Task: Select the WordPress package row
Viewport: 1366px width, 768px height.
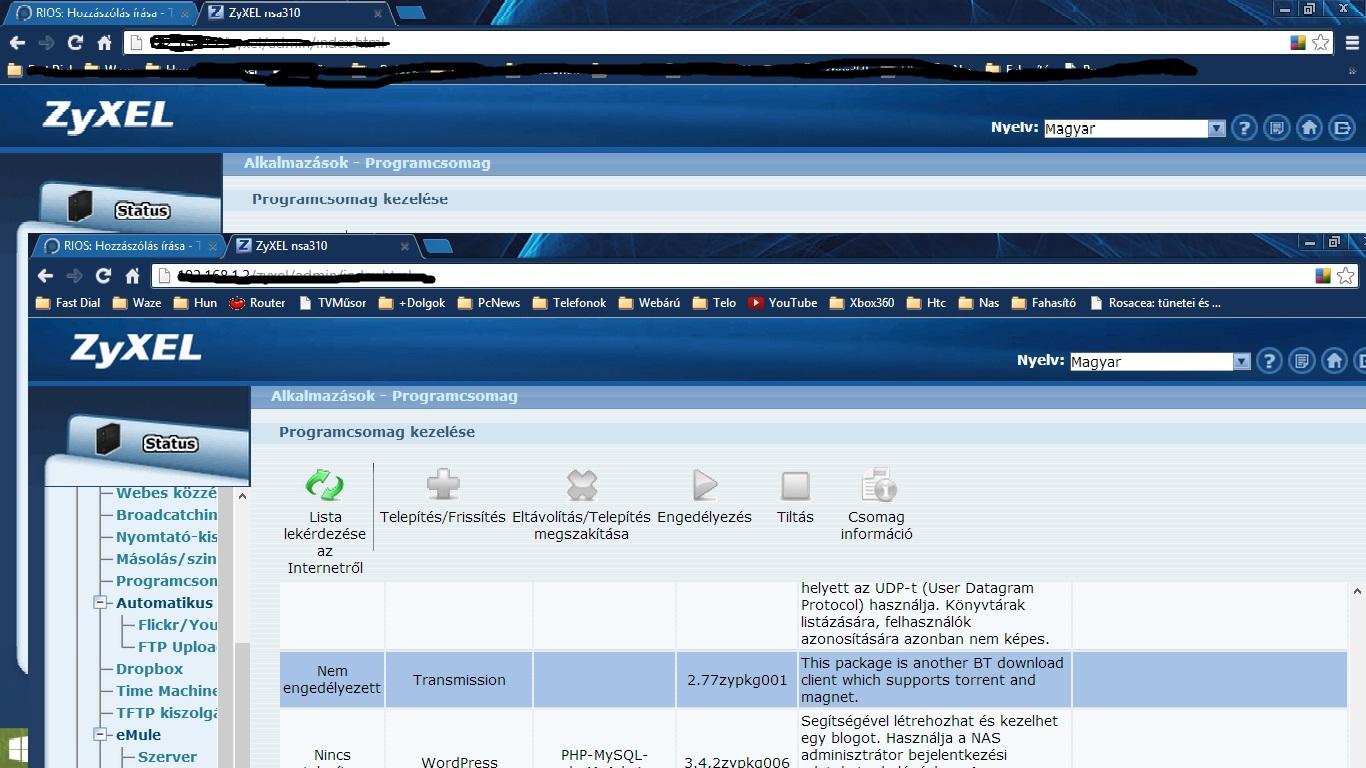Action: pos(813,739)
